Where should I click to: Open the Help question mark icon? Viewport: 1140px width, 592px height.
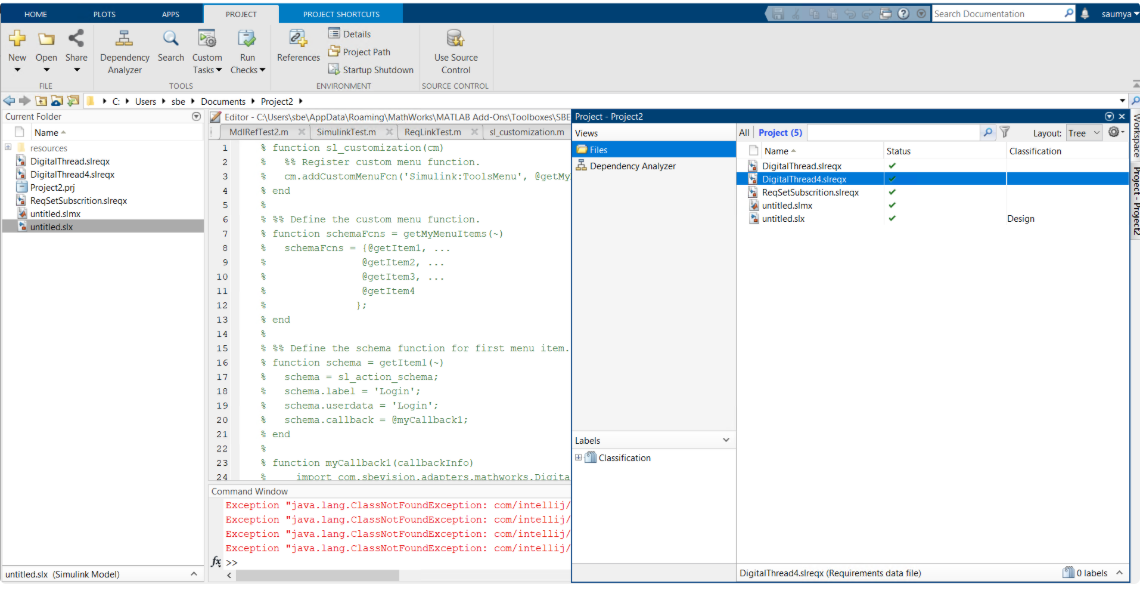[x=904, y=14]
